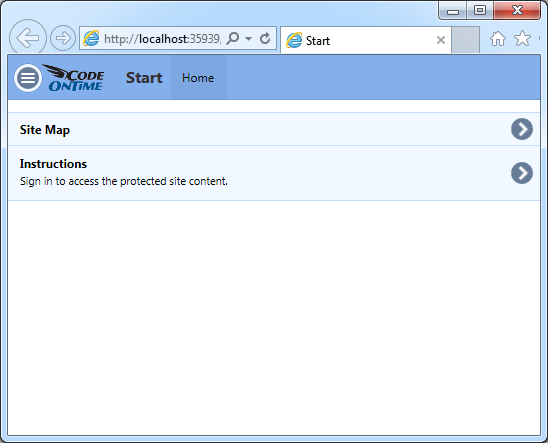Go forward with browser forward arrow
Viewport: 548px width, 443px height.
[63, 38]
